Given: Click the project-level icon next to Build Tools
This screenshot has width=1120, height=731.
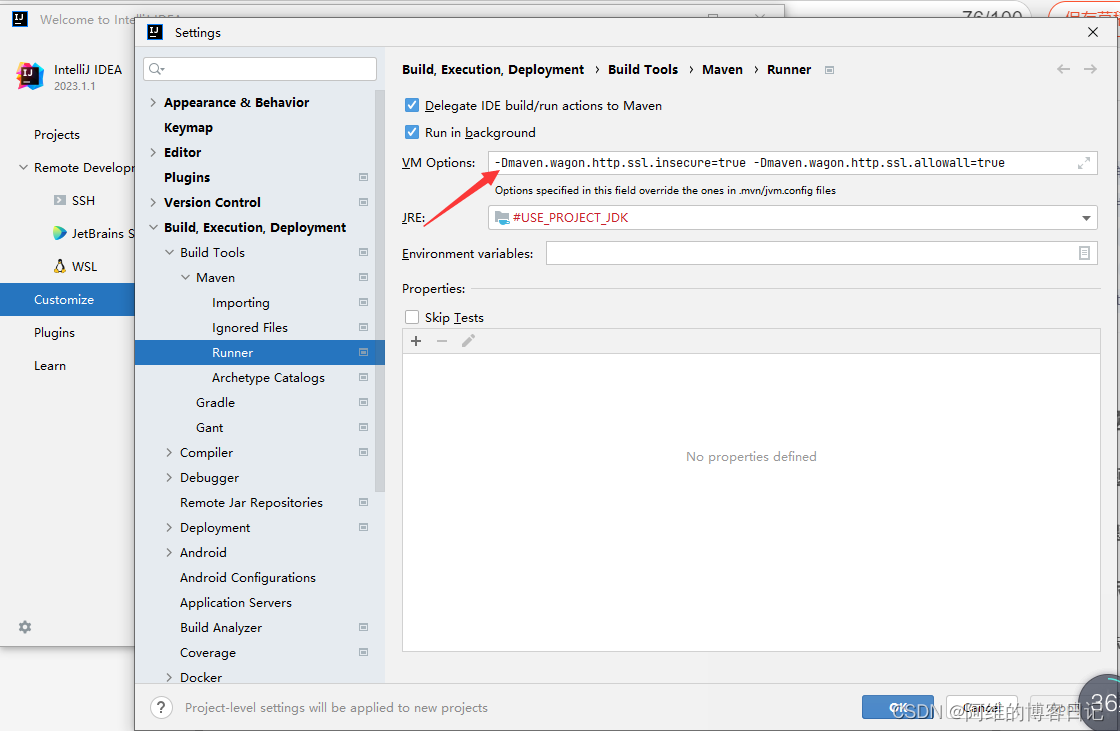Looking at the screenshot, I should [x=364, y=252].
